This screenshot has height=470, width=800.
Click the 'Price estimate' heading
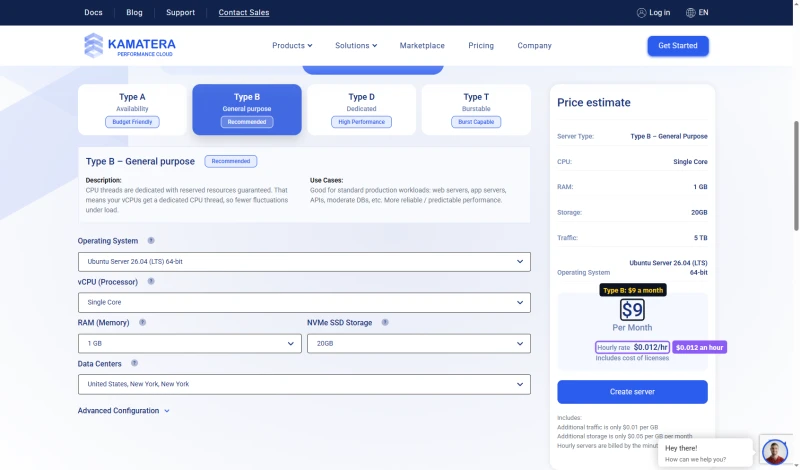pyautogui.click(x=593, y=103)
